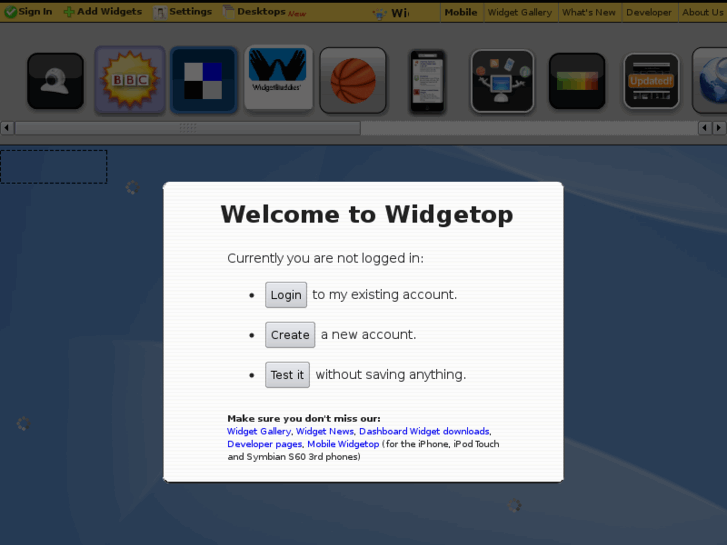This screenshot has width=727, height=545.
Task: Follow the Developer pages link
Action: [x=264, y=444]
